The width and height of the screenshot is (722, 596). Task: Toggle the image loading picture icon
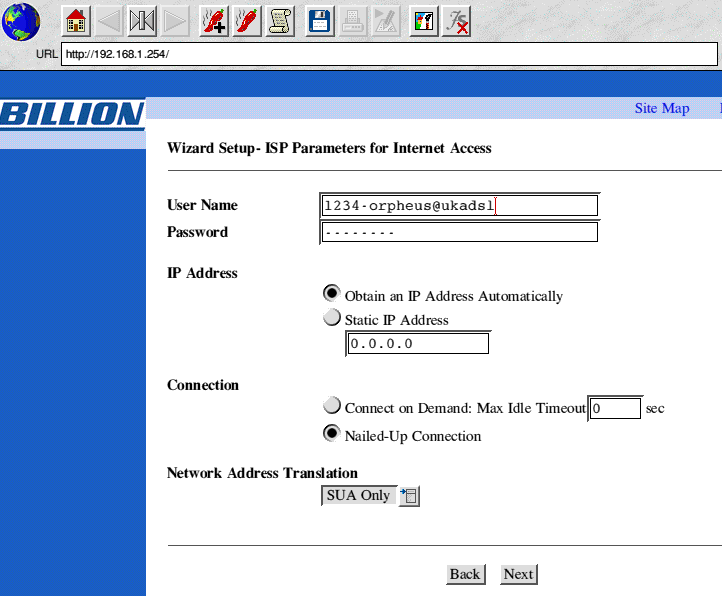(423, 21)
